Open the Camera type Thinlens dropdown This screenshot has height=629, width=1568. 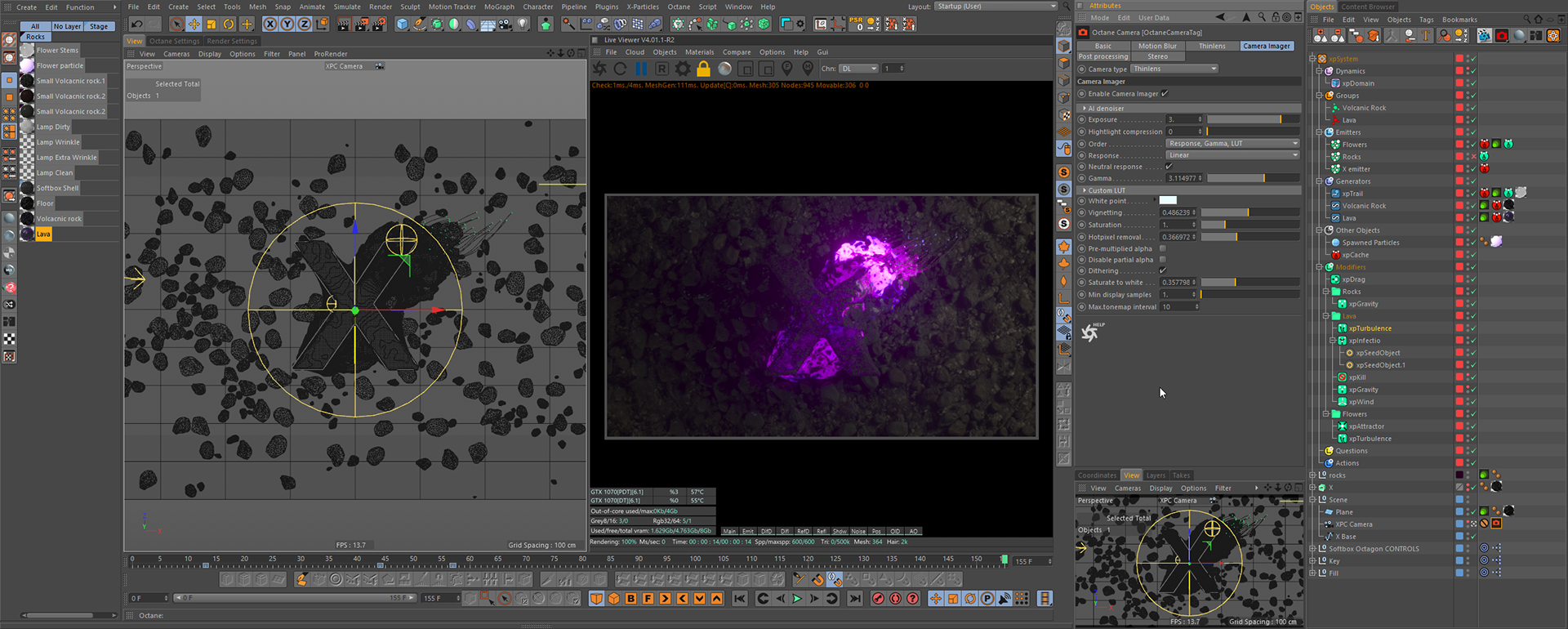click(1174, 69)
